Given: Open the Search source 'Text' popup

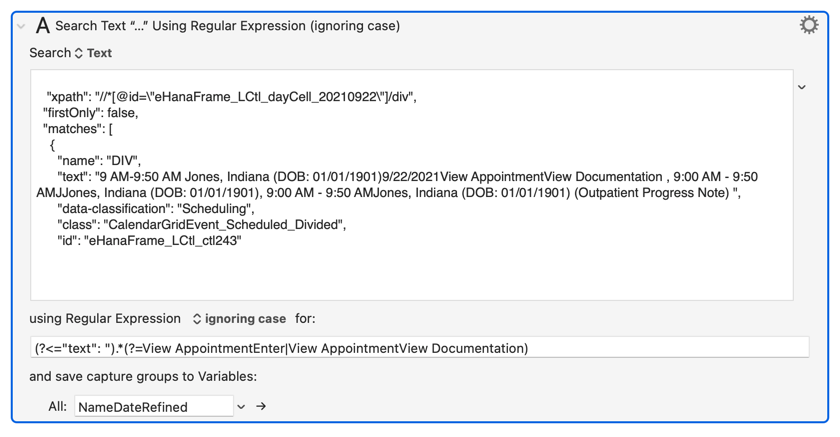Looking at the screenshot, I should [x=93, y=53].
